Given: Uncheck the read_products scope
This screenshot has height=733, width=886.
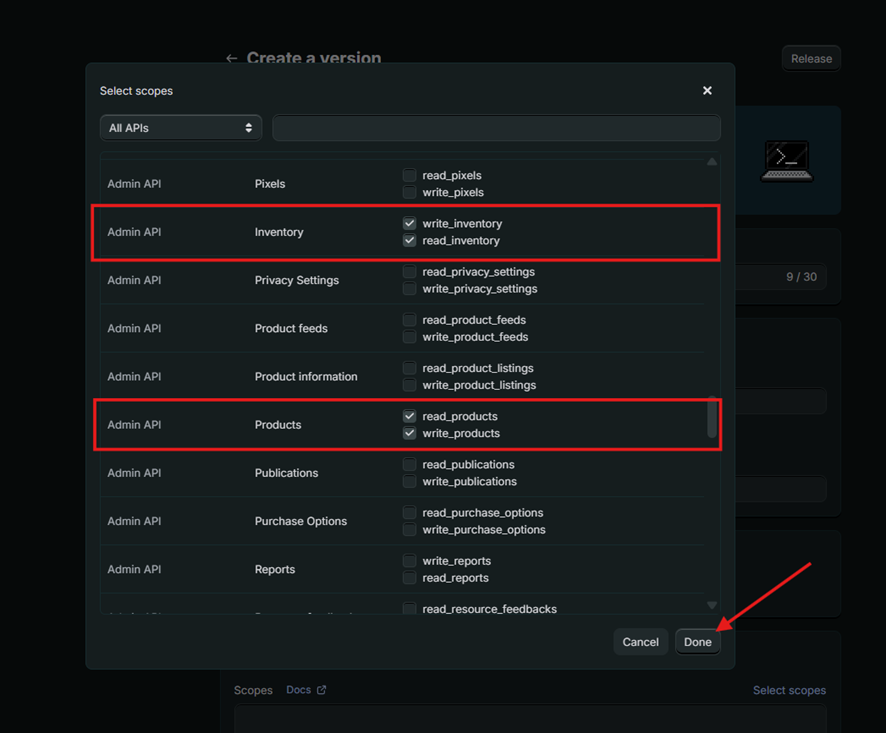Looking at the screenshot, I should (x=409, y=416).
